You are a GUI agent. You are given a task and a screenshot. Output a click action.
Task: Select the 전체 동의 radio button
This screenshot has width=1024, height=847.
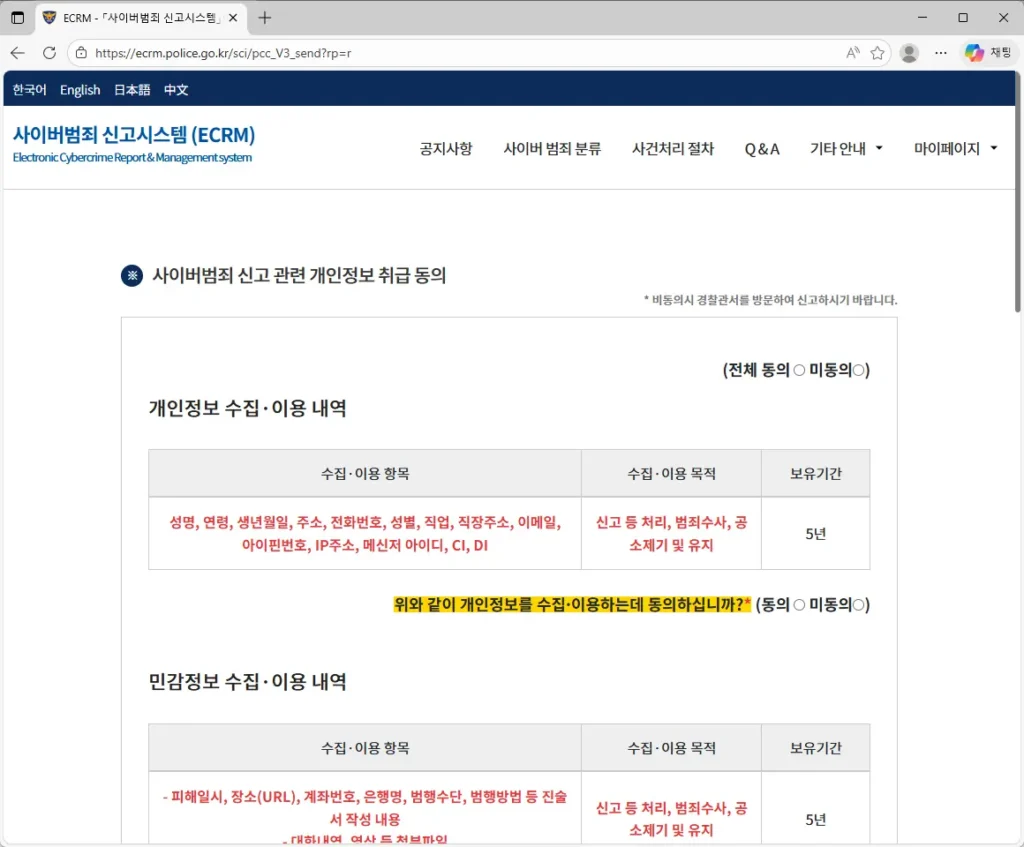[x=800, y=369]
